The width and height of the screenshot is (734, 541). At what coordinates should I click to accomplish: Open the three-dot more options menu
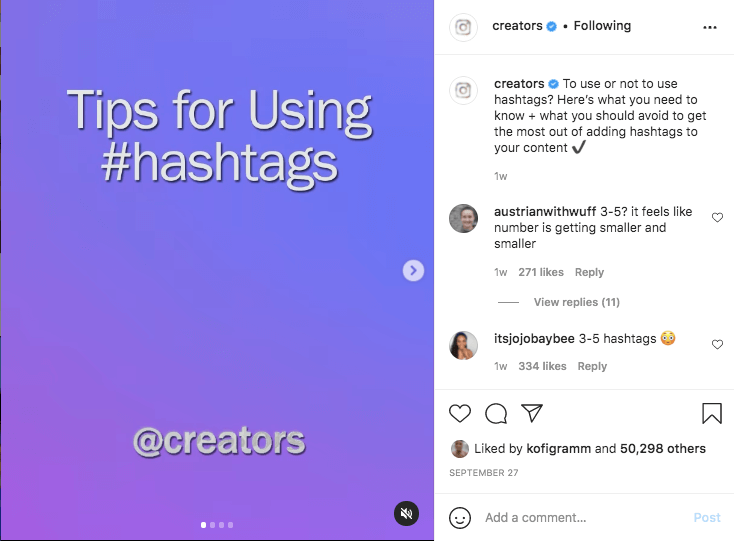[x=710, y=27]
